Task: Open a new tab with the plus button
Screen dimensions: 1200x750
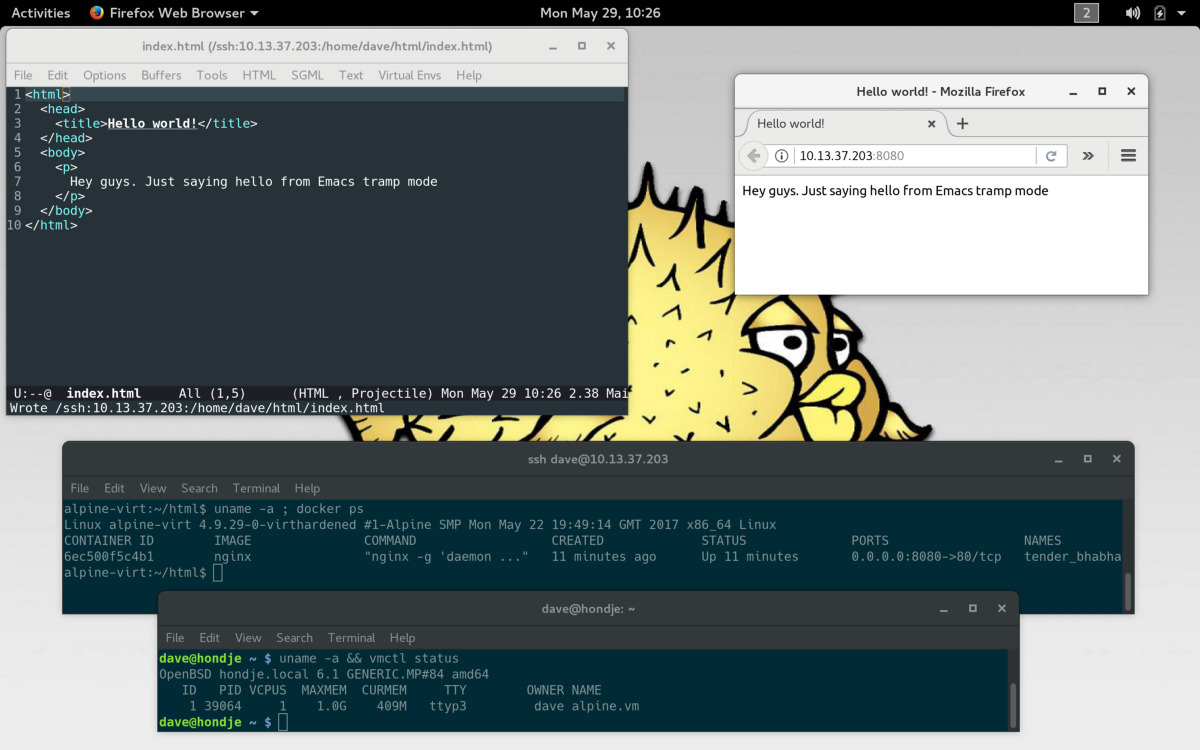Action: tap(962, 124)
